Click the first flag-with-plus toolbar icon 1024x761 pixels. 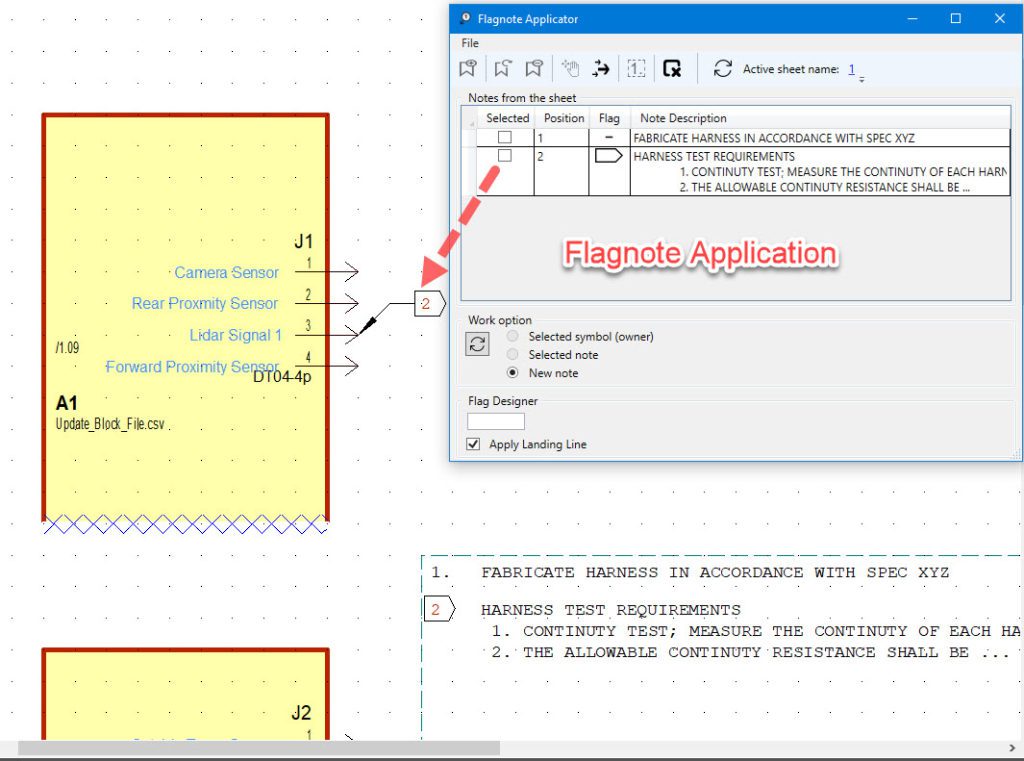click(467, 69)
